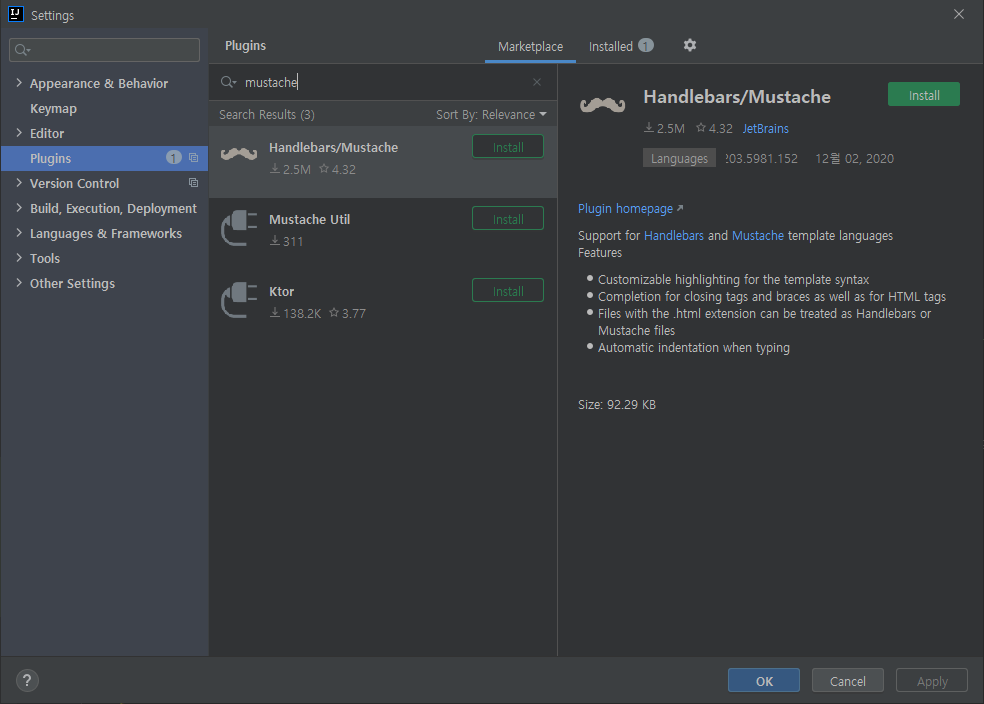Expand the Tools section

point(19,258)
